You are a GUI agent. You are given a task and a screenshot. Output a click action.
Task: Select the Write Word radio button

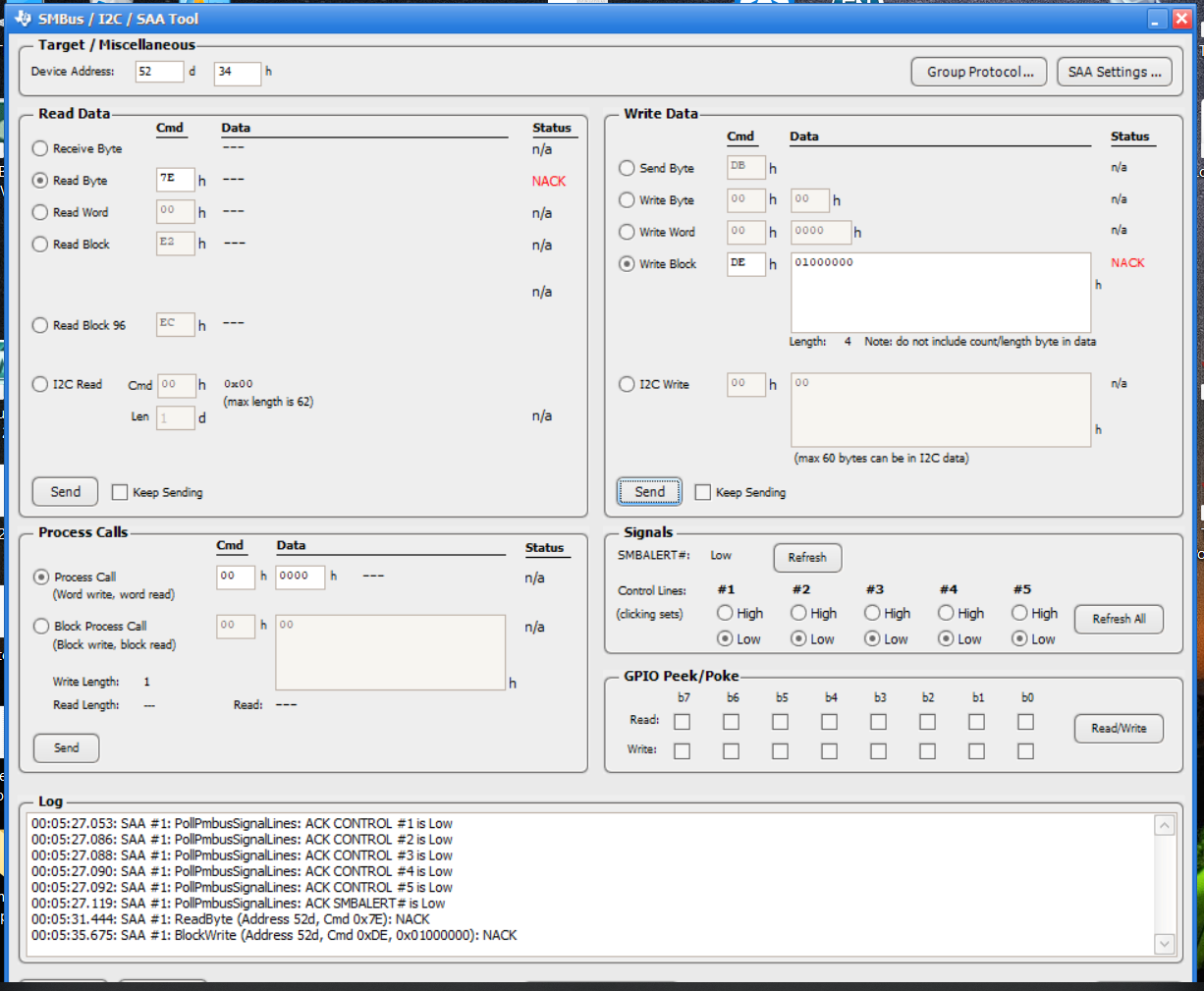[627, 232]
